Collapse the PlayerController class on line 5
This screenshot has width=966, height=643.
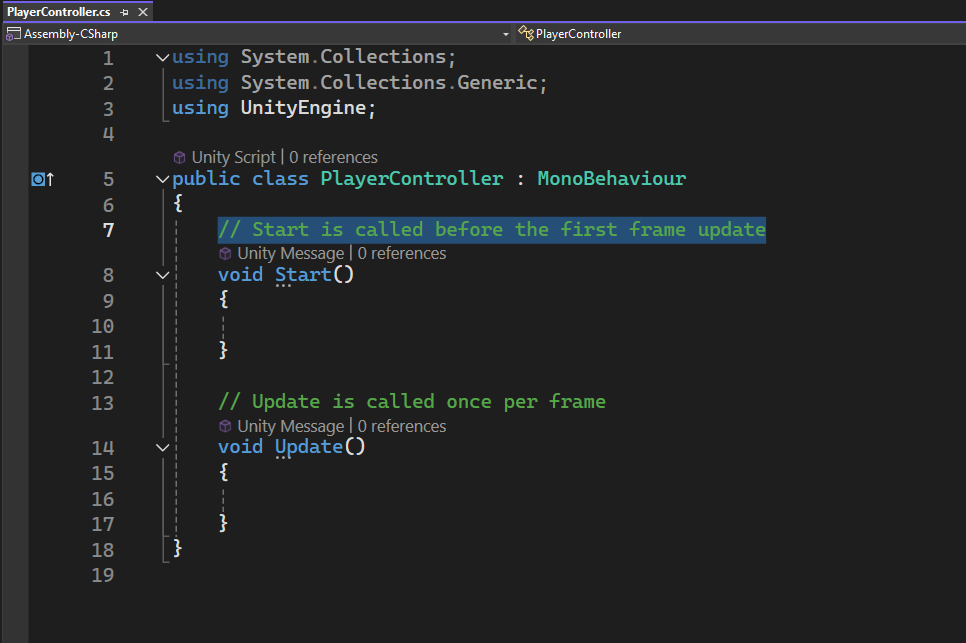point(163,180)
